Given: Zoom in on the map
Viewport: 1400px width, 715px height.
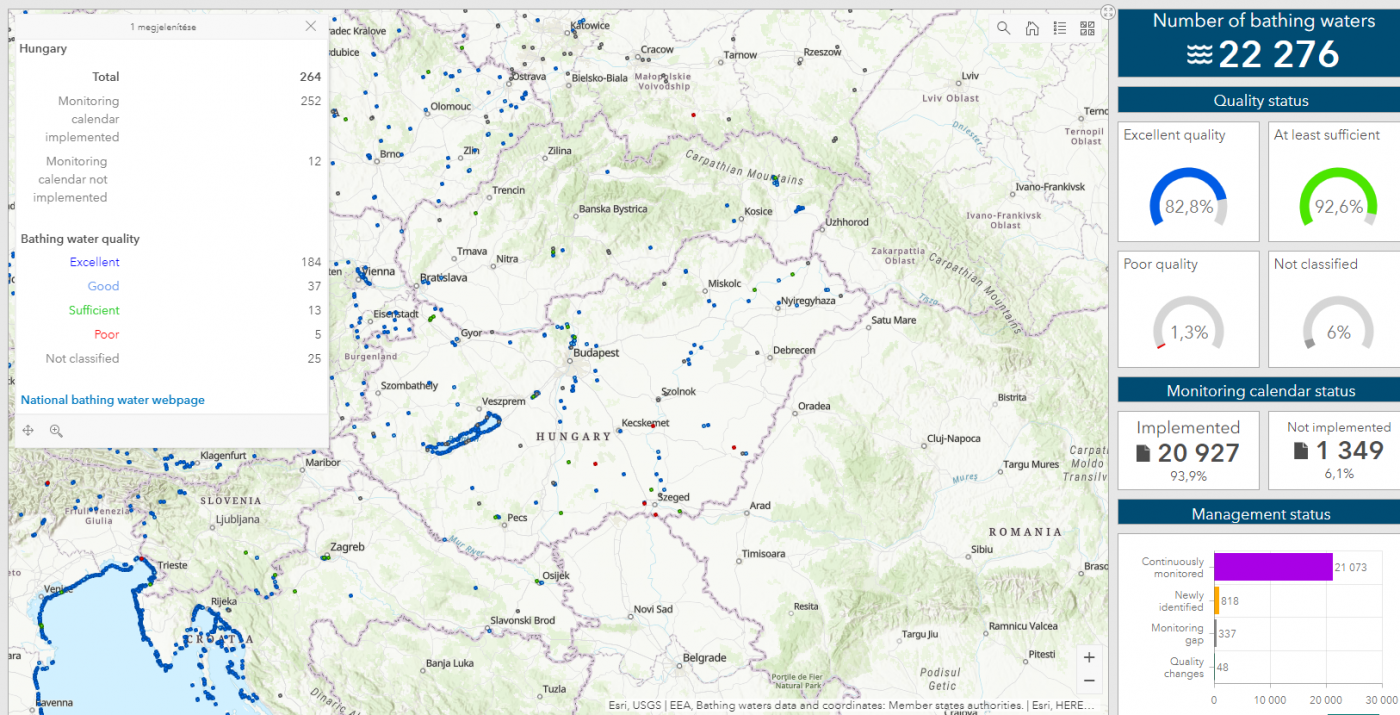Looking at the screenshot, I should (1089, 657).
